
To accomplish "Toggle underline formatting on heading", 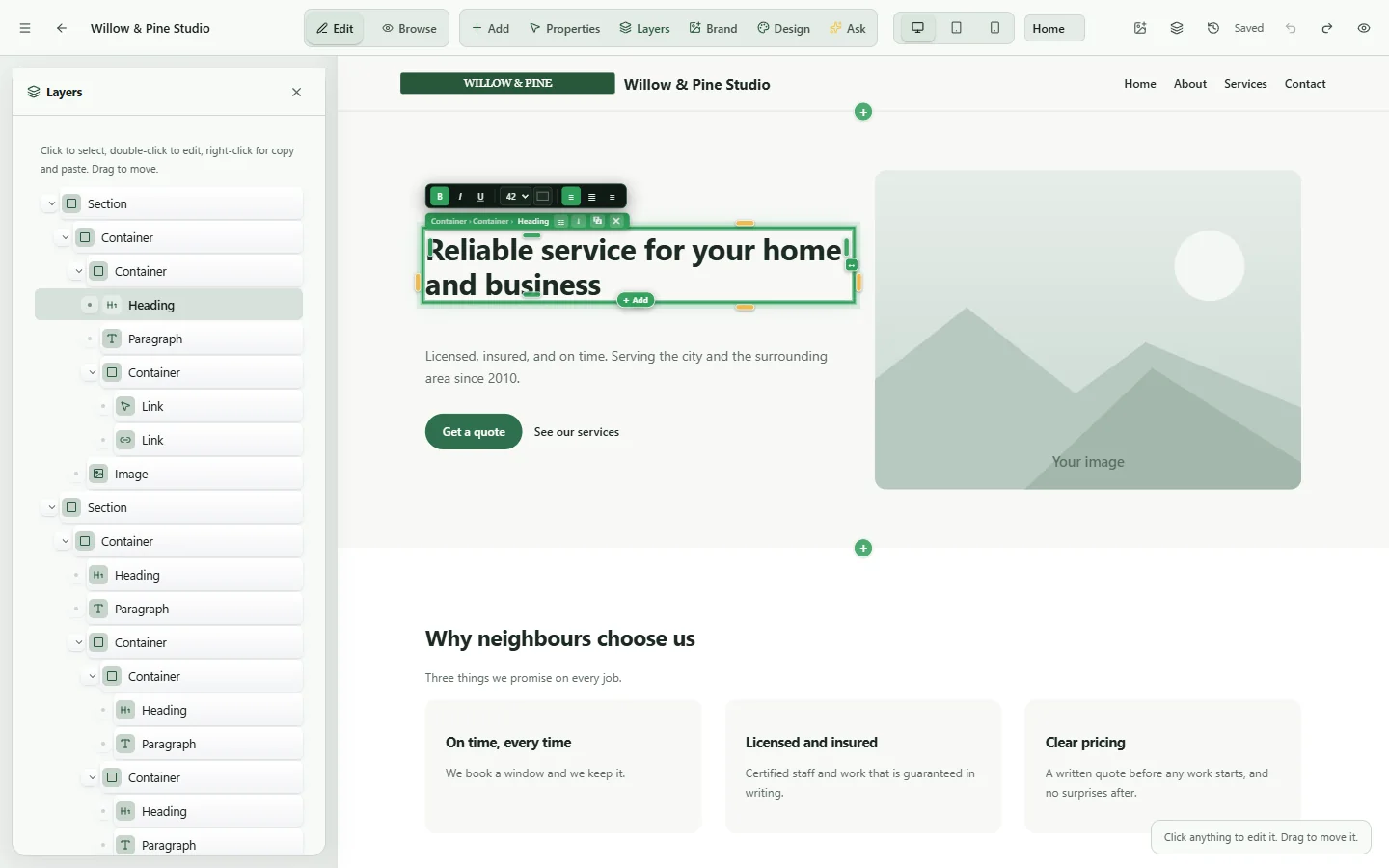I will coord(480,197).
